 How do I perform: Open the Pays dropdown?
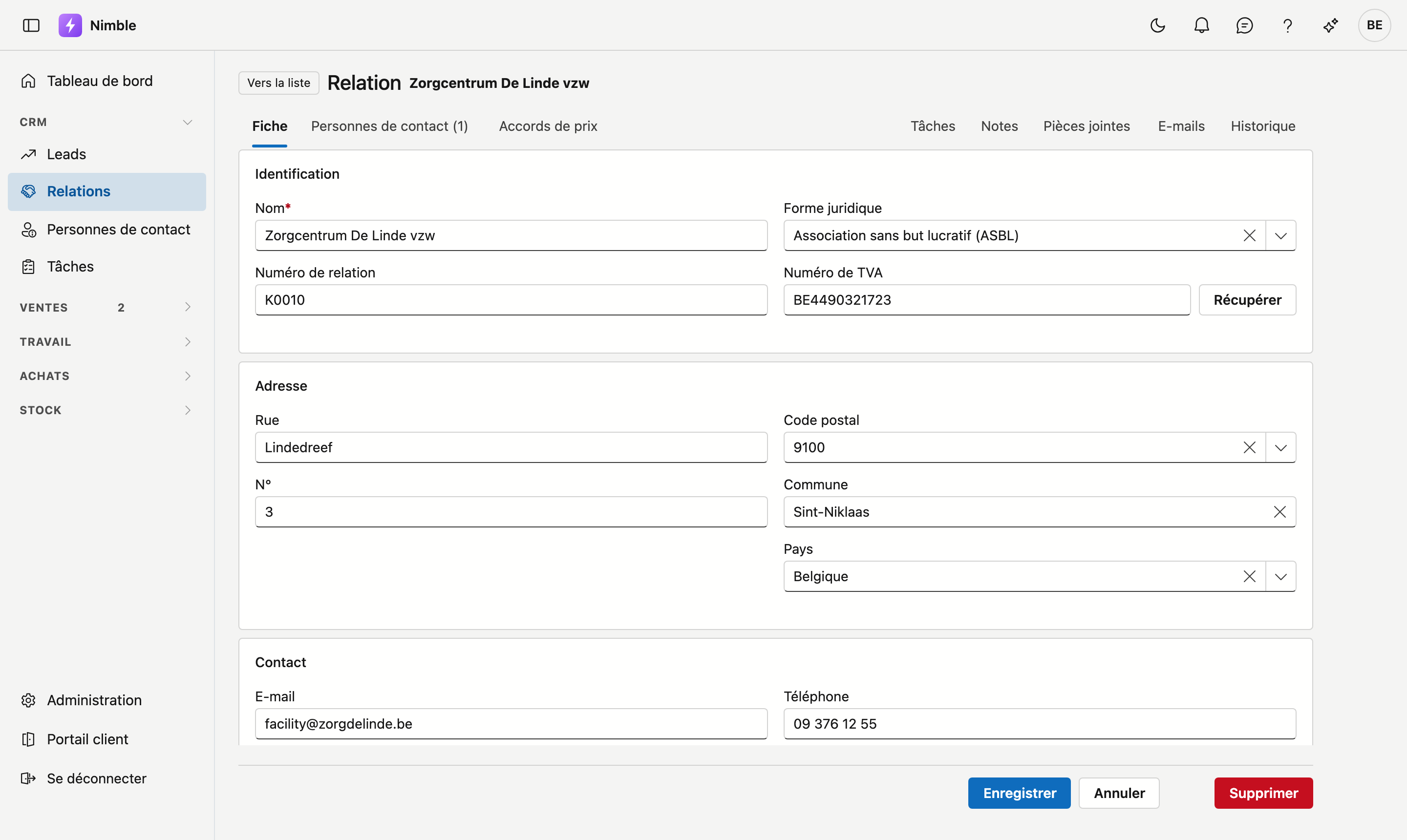[1281, 576]
